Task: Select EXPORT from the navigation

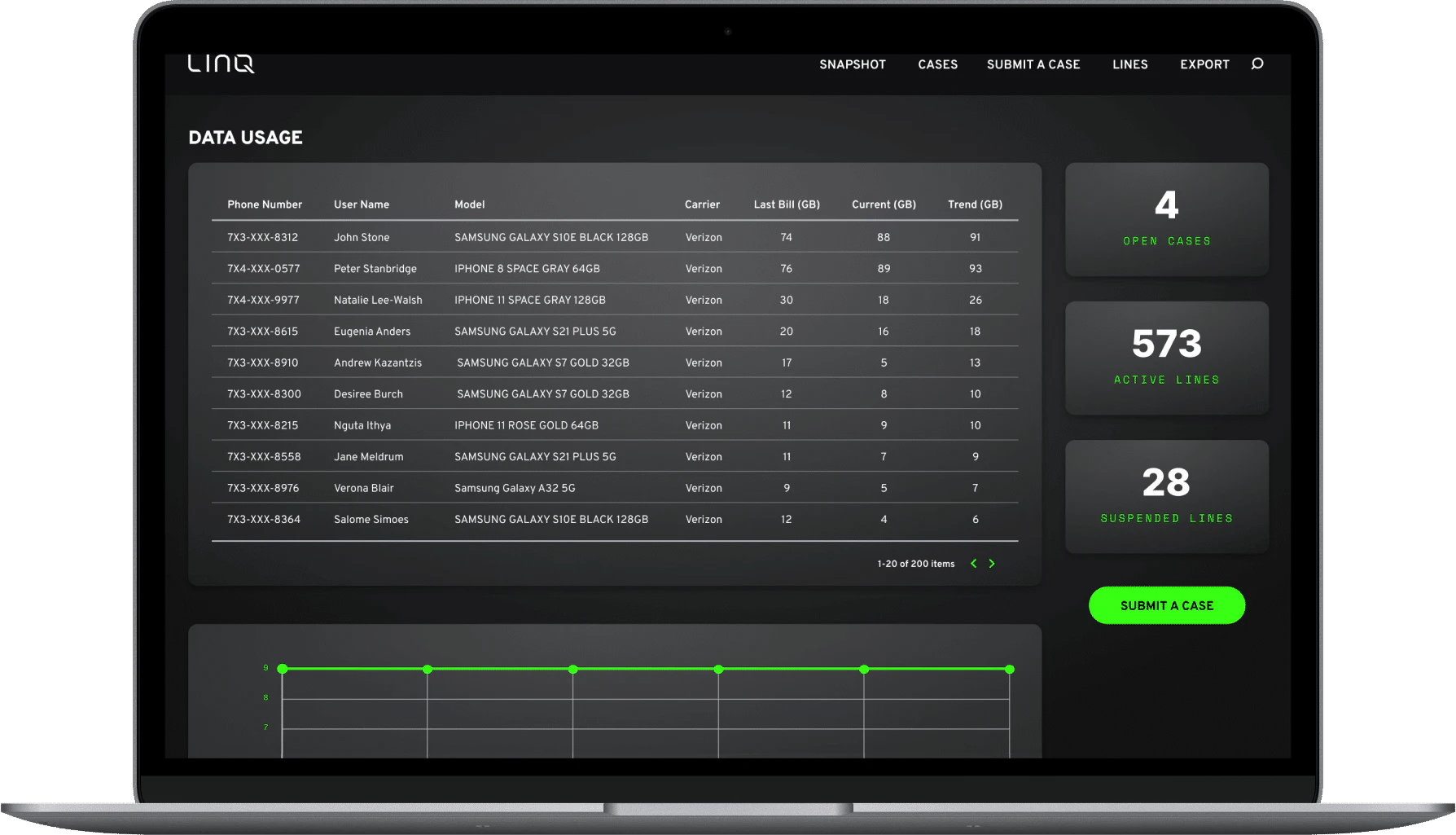Action: coord(1204,64)
